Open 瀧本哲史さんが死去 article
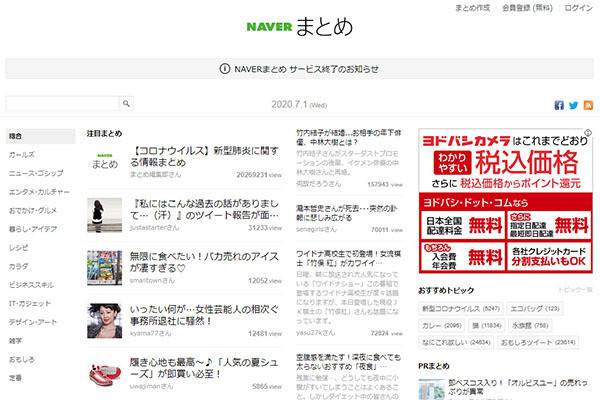Viewport: 600px width, 400px height. tap(347, 213)
